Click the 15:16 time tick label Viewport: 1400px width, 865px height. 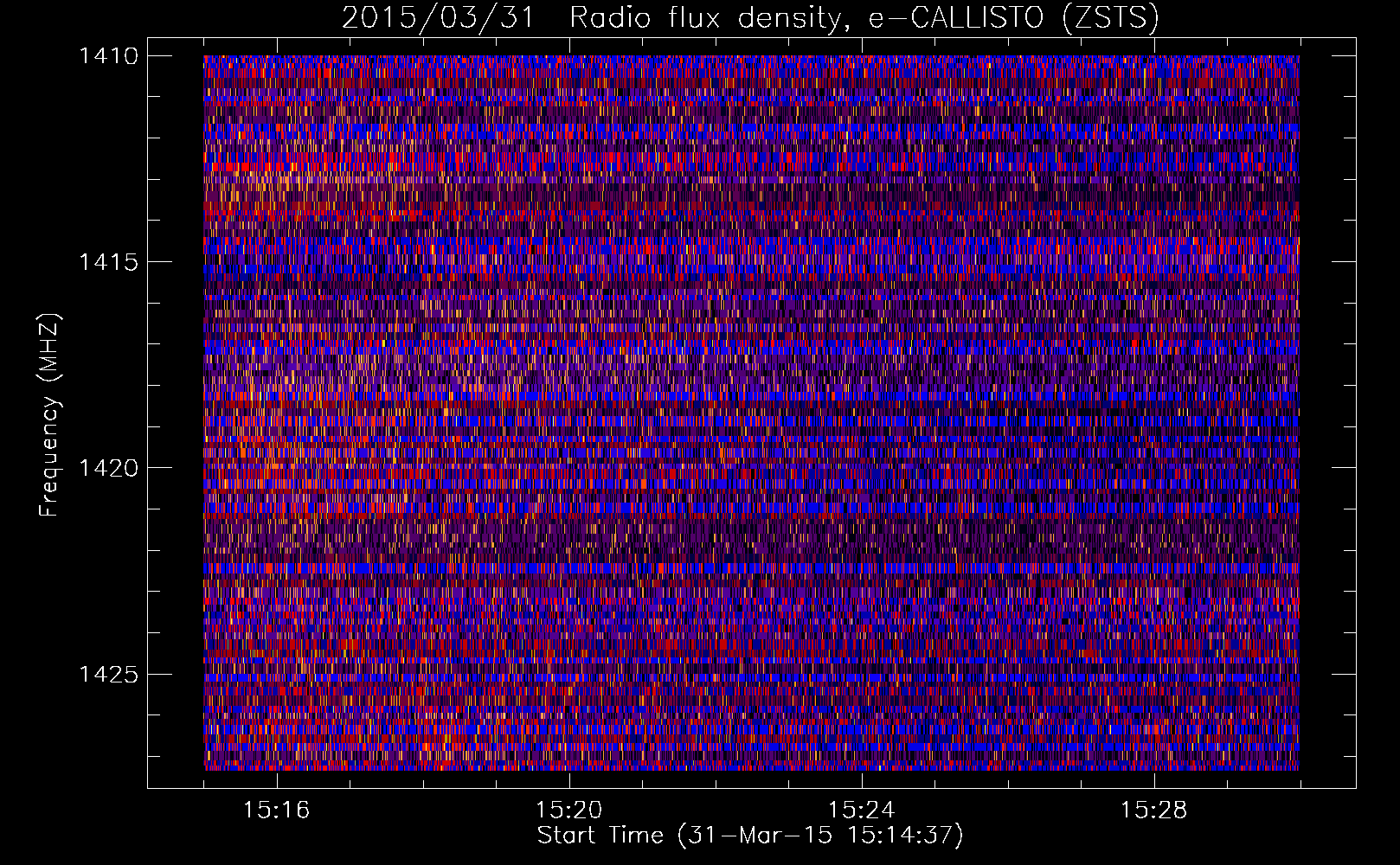tap(276, 810)
